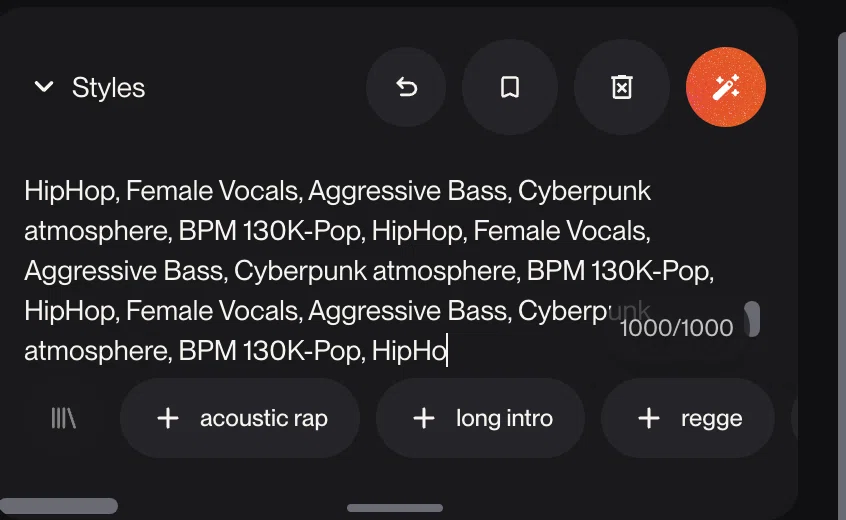Add the acoustic rap style tag
This screenshot has height=520, width=846.
240,418
